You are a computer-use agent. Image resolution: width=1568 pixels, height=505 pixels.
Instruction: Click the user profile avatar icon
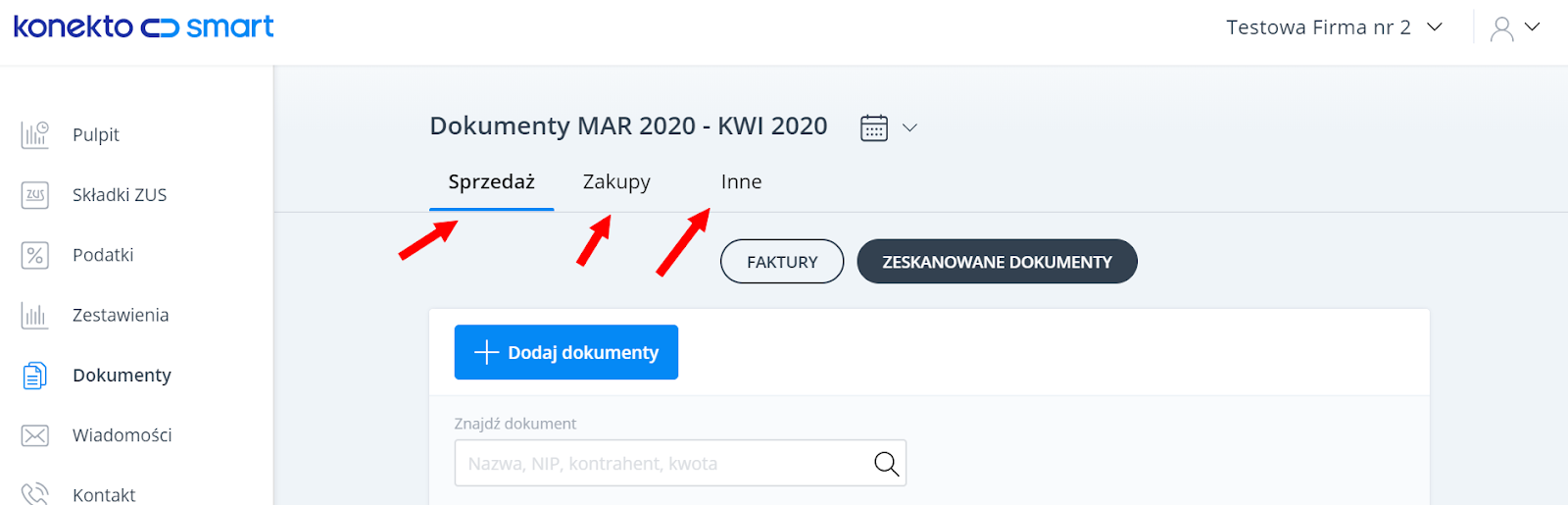click(x=1501, y=28)
